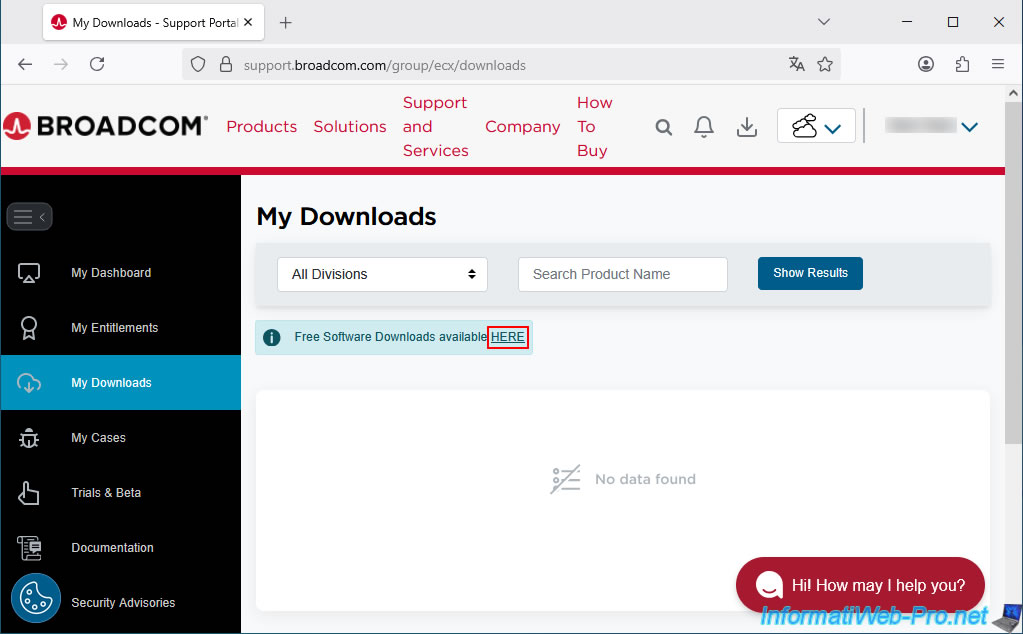Open the Products menu
Viewport: 1023px width, 634px height.
coord(261,127)
